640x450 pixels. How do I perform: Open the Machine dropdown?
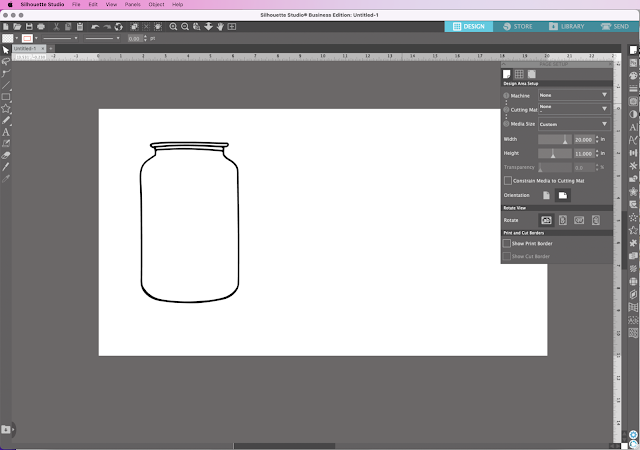[x=573, y=95]
